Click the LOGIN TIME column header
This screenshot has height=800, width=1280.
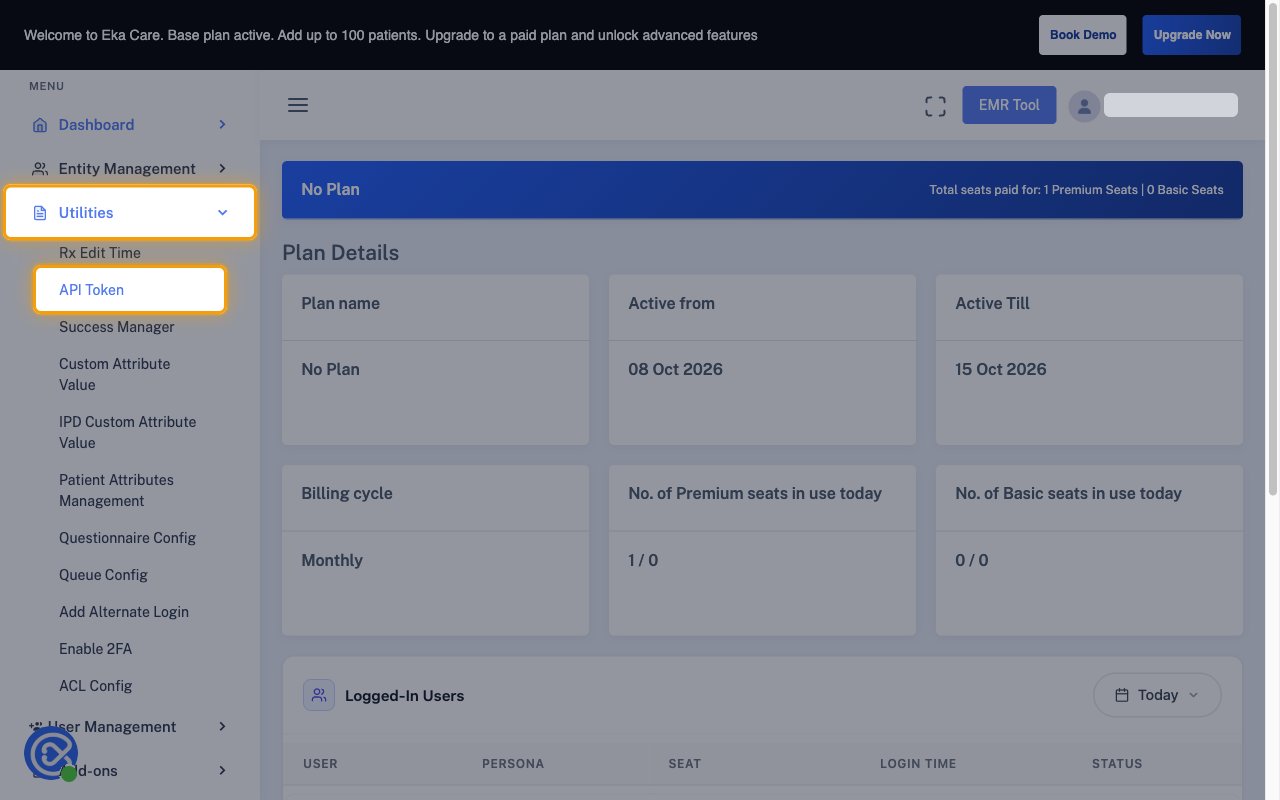[x=918, y=764]
